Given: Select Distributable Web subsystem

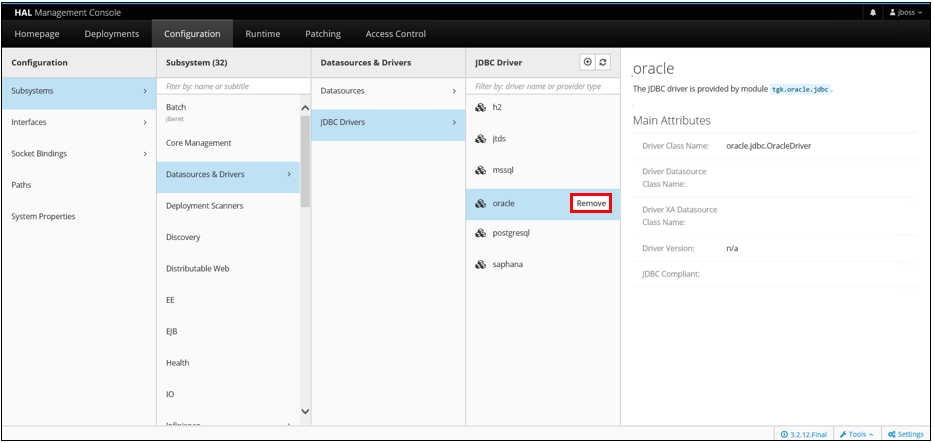Looking at the screenshot, I should pos(228,269).
